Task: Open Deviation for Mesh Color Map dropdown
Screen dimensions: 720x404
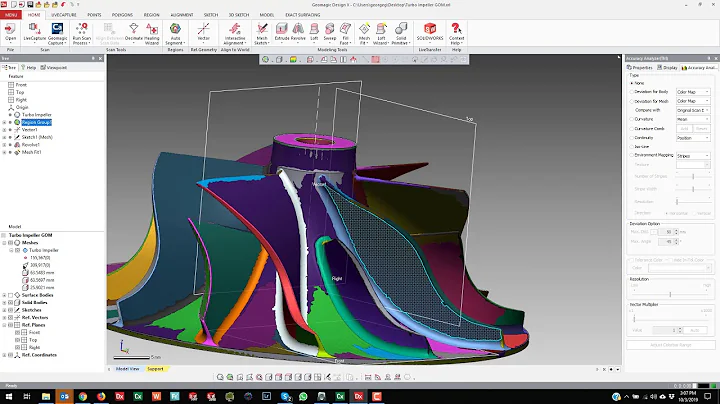Action: click(693, 101)
